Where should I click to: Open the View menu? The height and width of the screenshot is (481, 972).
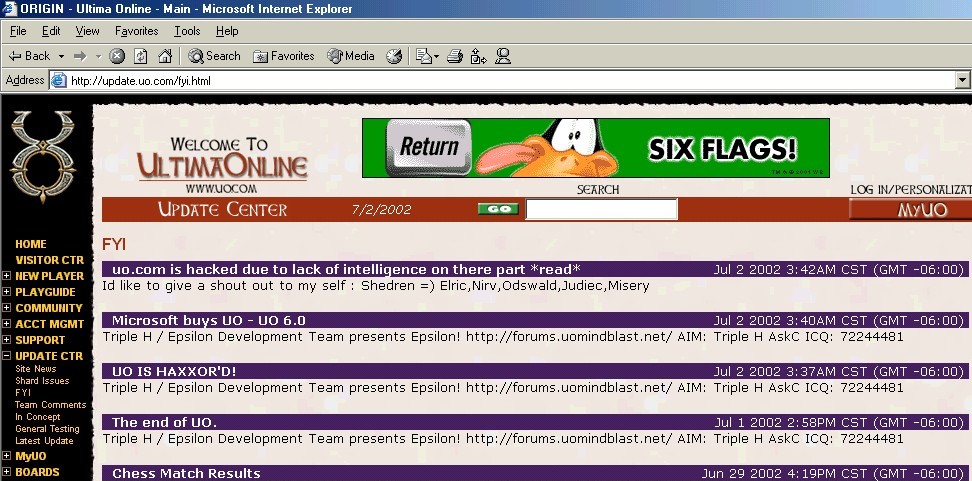tap(87, 31)
